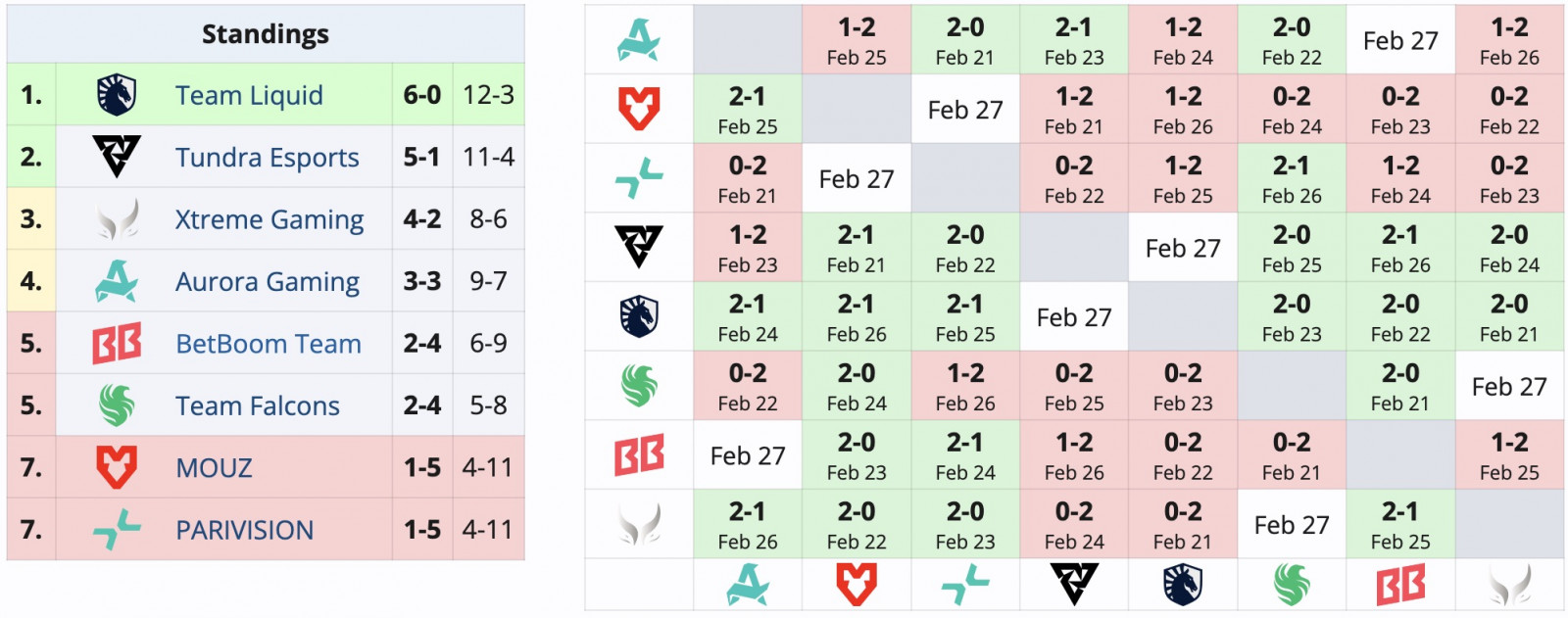Open the MOUZ team name link
This screenshot has height=618, width=1568.
tap(214, 468)
